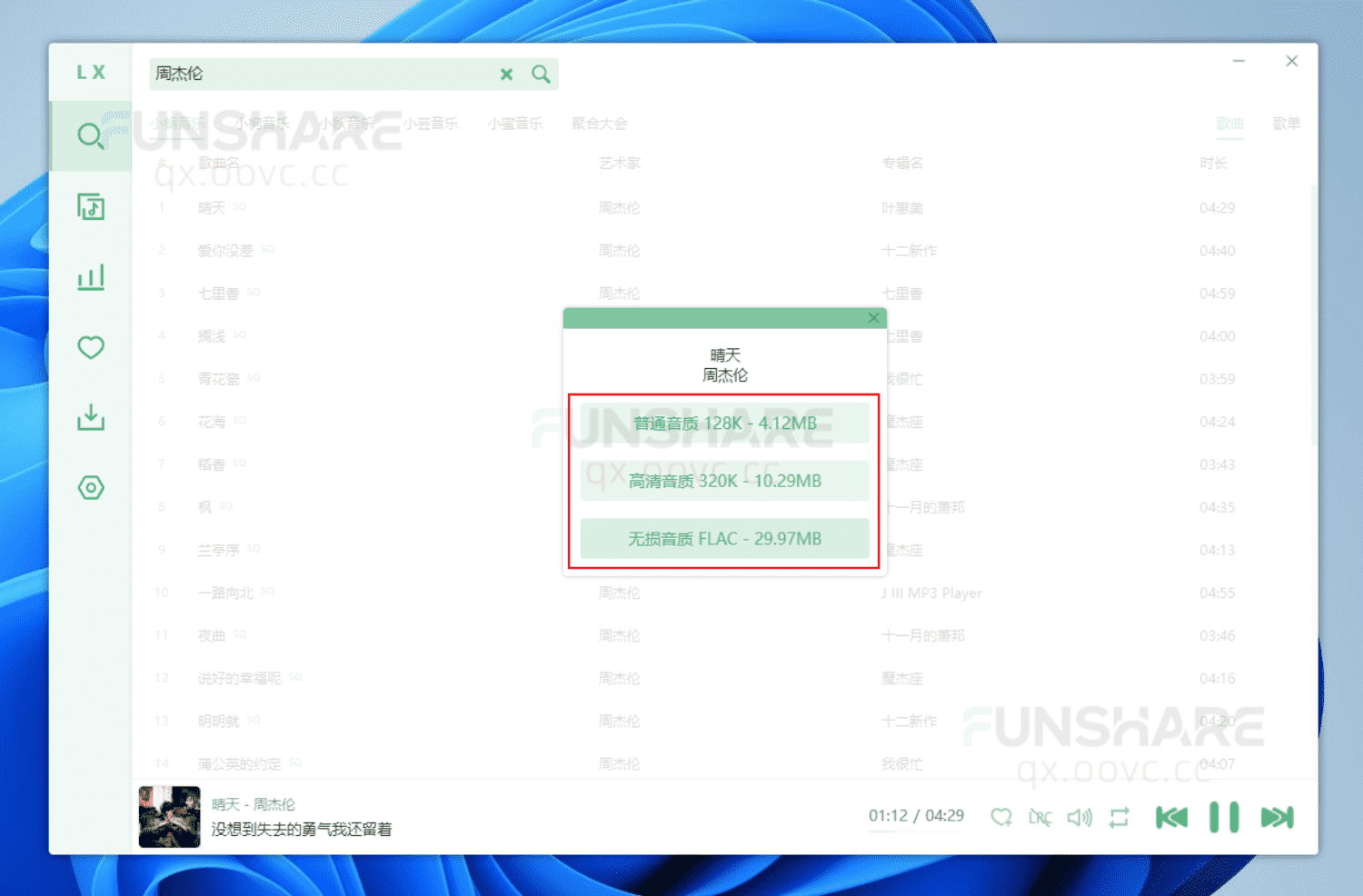Viewport: 1363px width, 896px height.
Task: Open settings via the sidebar gear icon
Action: click(90, 487)
